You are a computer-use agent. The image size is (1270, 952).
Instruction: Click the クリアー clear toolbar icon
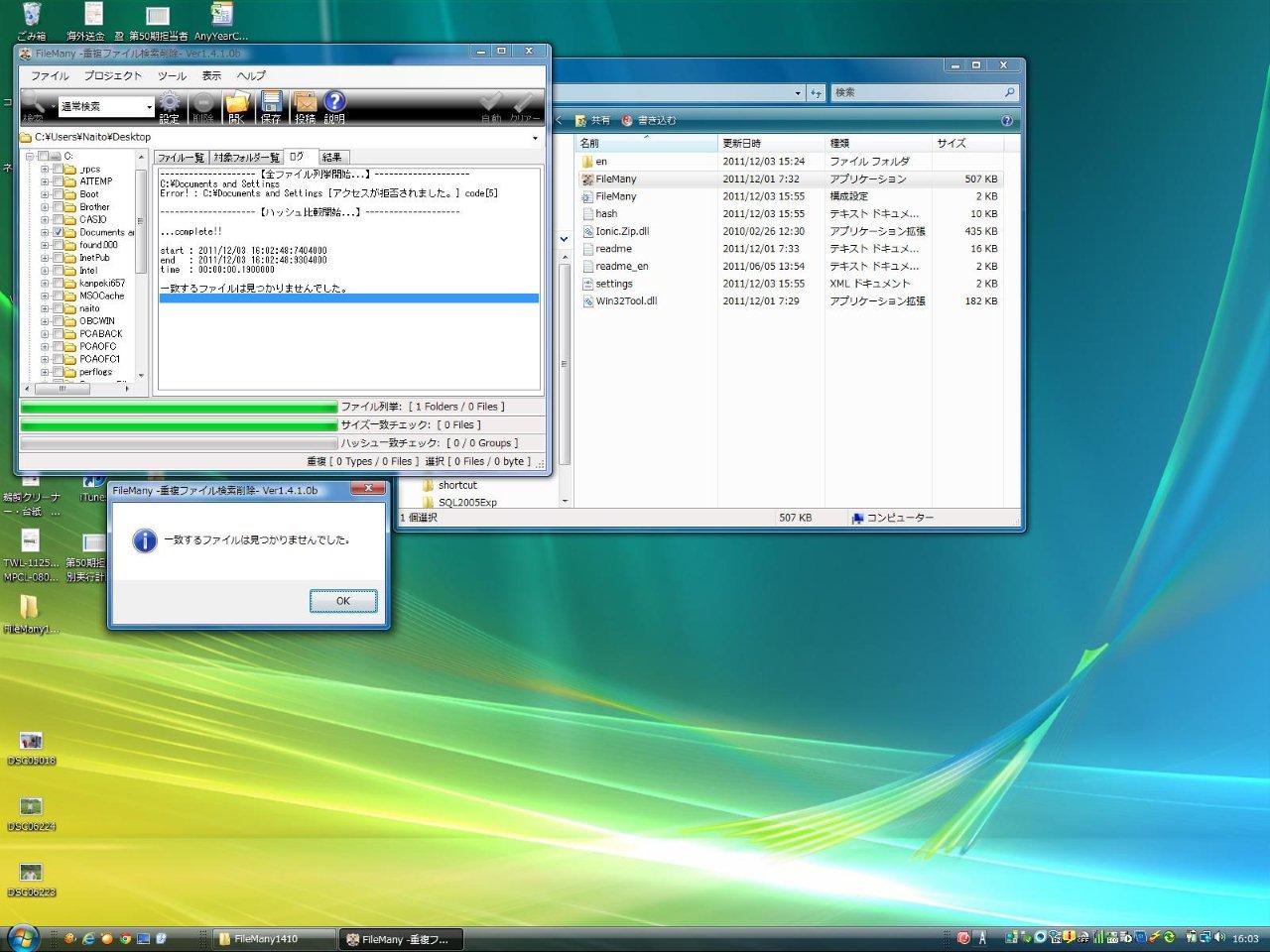[x=526, y=105]
